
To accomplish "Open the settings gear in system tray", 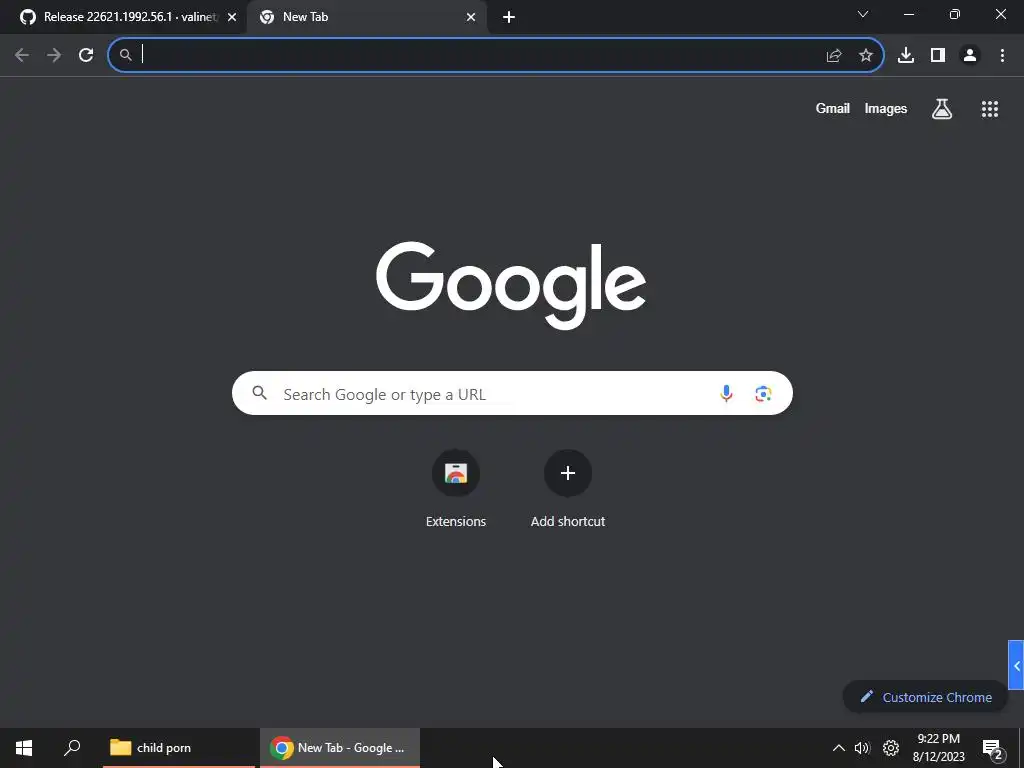I will [891, 748].
